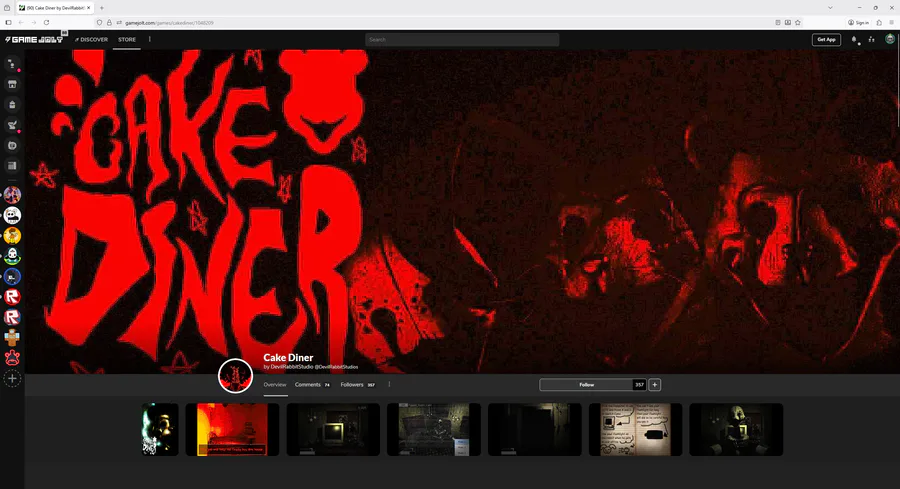The width and height of the screenshot is (900, 489).
Task: Click the Cake Diner game title
Action: click(288, 358)
